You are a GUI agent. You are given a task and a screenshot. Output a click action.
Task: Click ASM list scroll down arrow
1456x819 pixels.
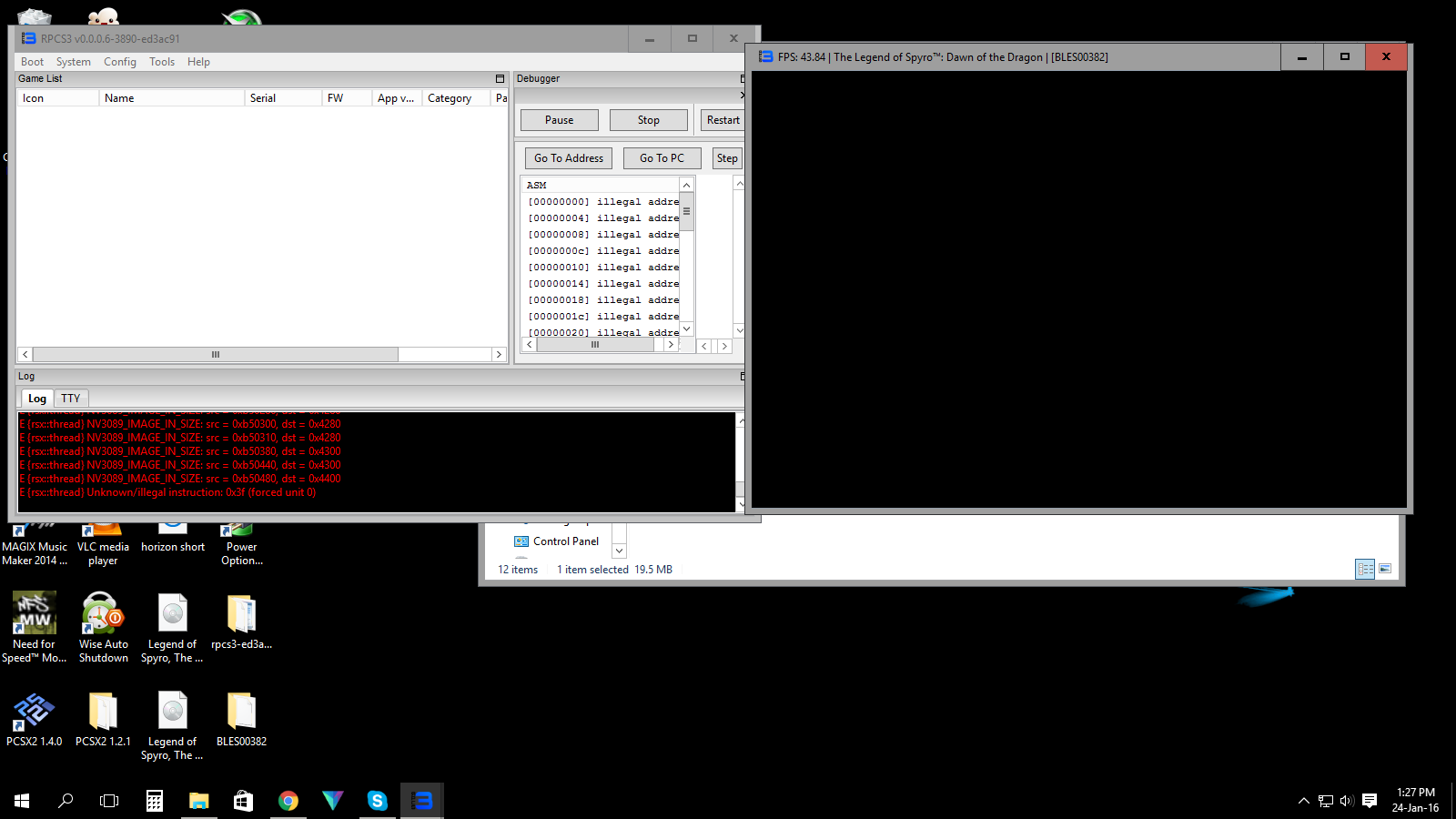pos(687,329)
